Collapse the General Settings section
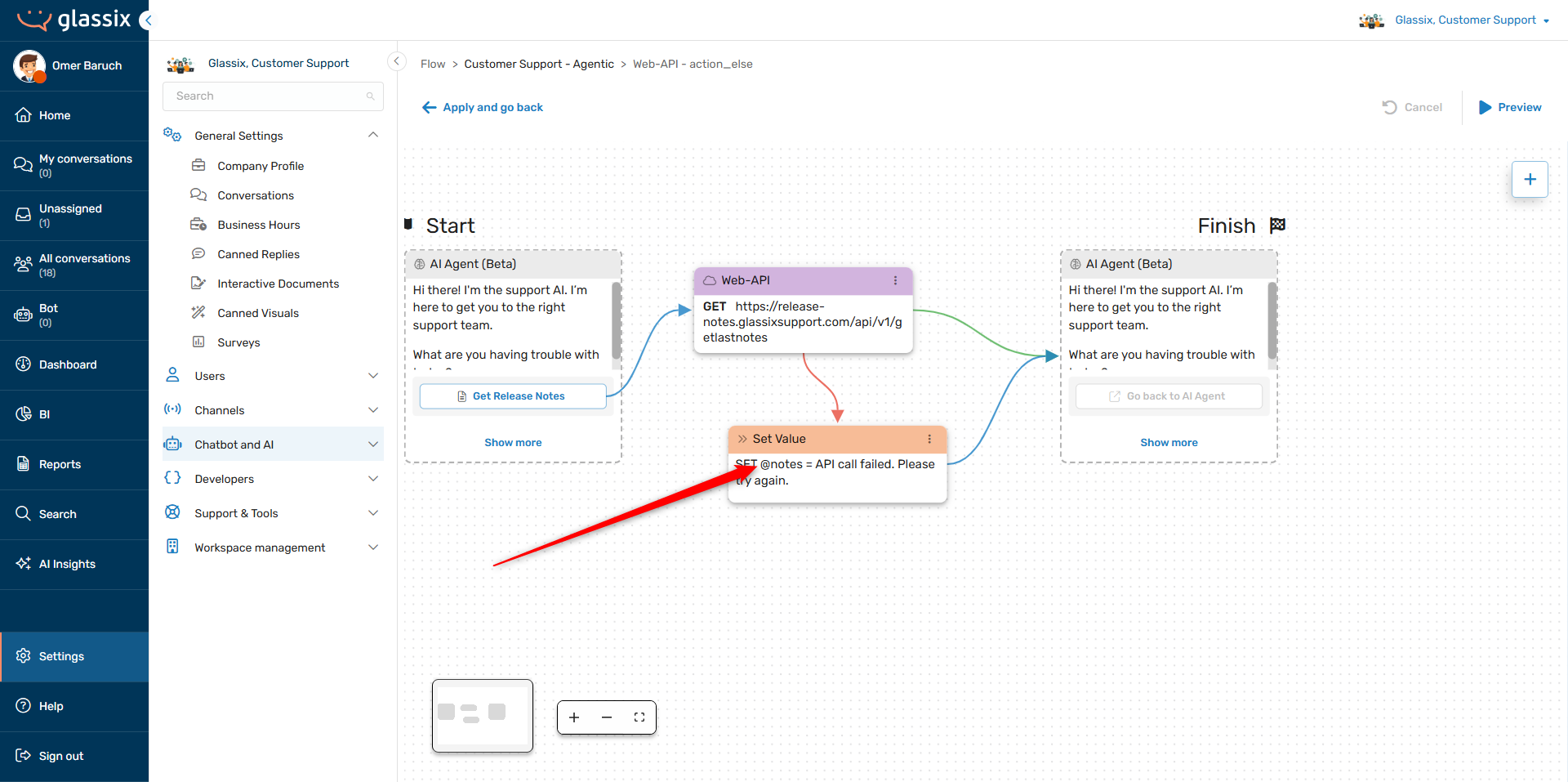The height and width of the screenshot is (782, 1568). tap(373, 135)
